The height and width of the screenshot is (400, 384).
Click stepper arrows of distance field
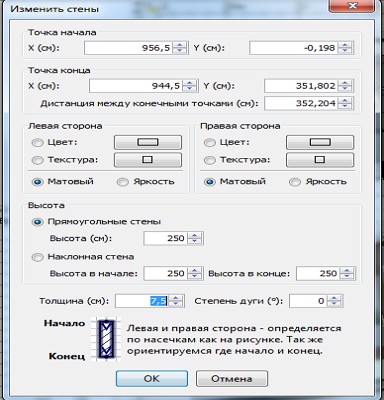(x=345, y=103)
